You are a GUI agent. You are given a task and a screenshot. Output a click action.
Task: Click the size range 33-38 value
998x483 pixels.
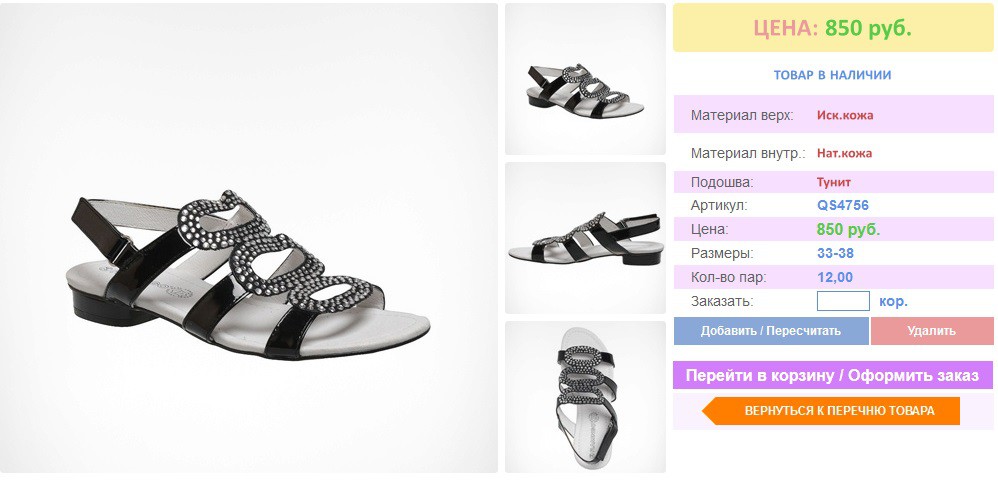pos(835,253)
